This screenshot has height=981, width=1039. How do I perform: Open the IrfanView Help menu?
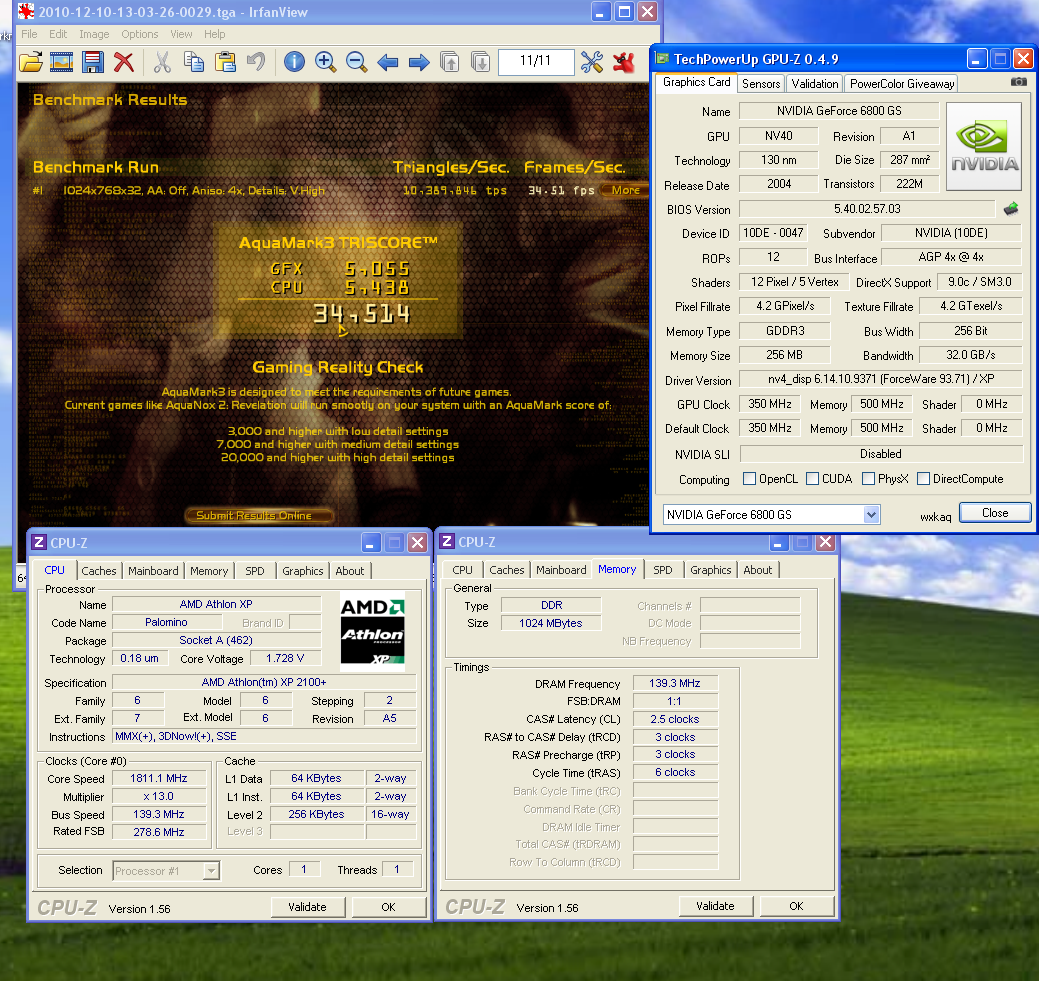pyautogui.click(x=214, y=34)
